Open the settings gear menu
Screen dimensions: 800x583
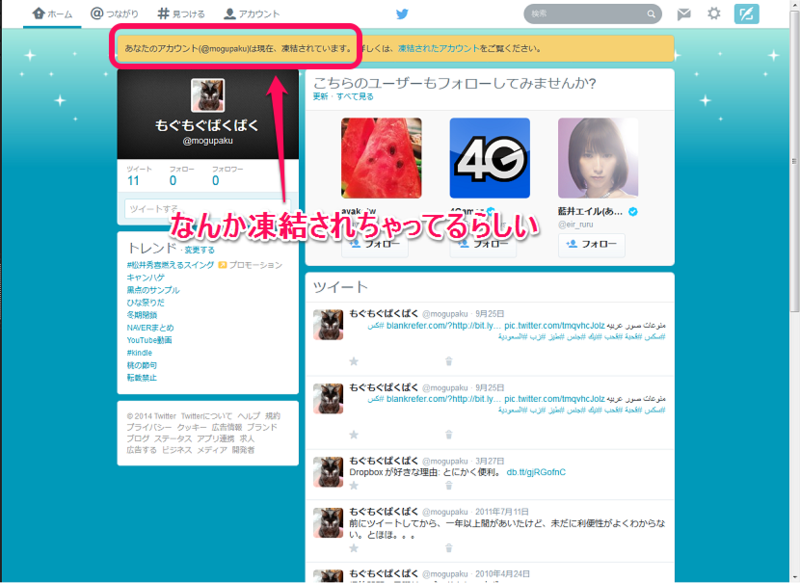click(714, 13)
